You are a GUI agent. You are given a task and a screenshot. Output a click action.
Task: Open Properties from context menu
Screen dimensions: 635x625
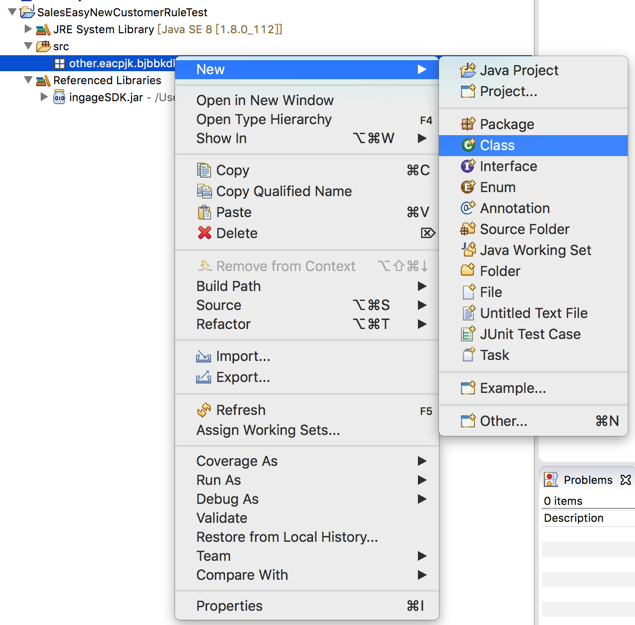click(307, 606)
